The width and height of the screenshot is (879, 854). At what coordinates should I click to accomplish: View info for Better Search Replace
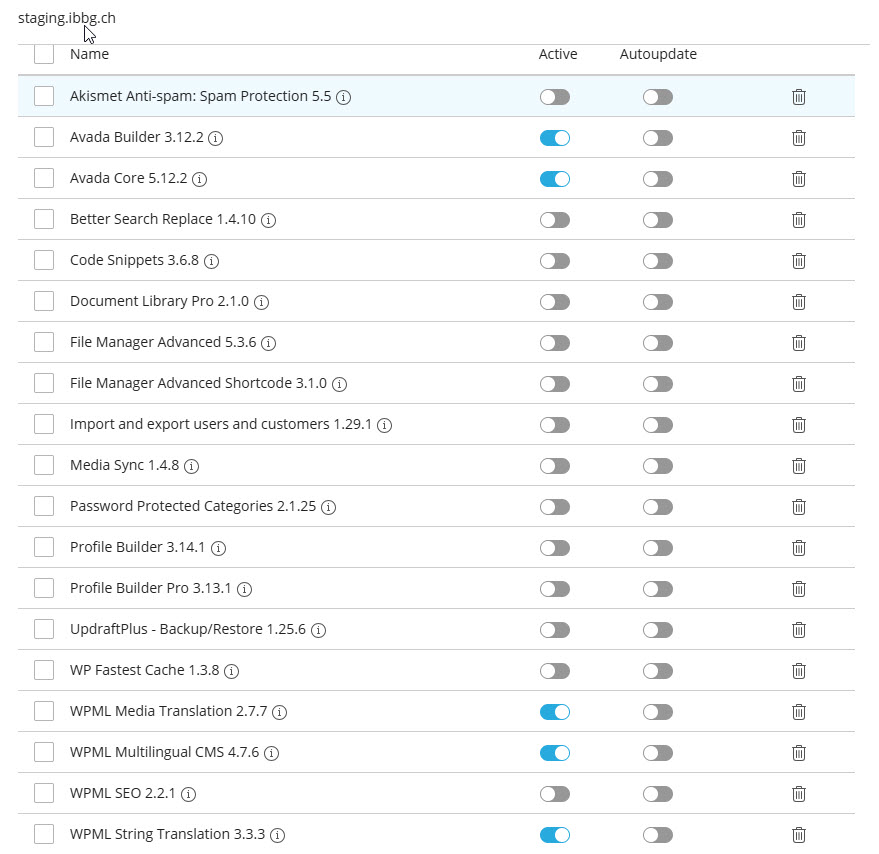[269, 220]
